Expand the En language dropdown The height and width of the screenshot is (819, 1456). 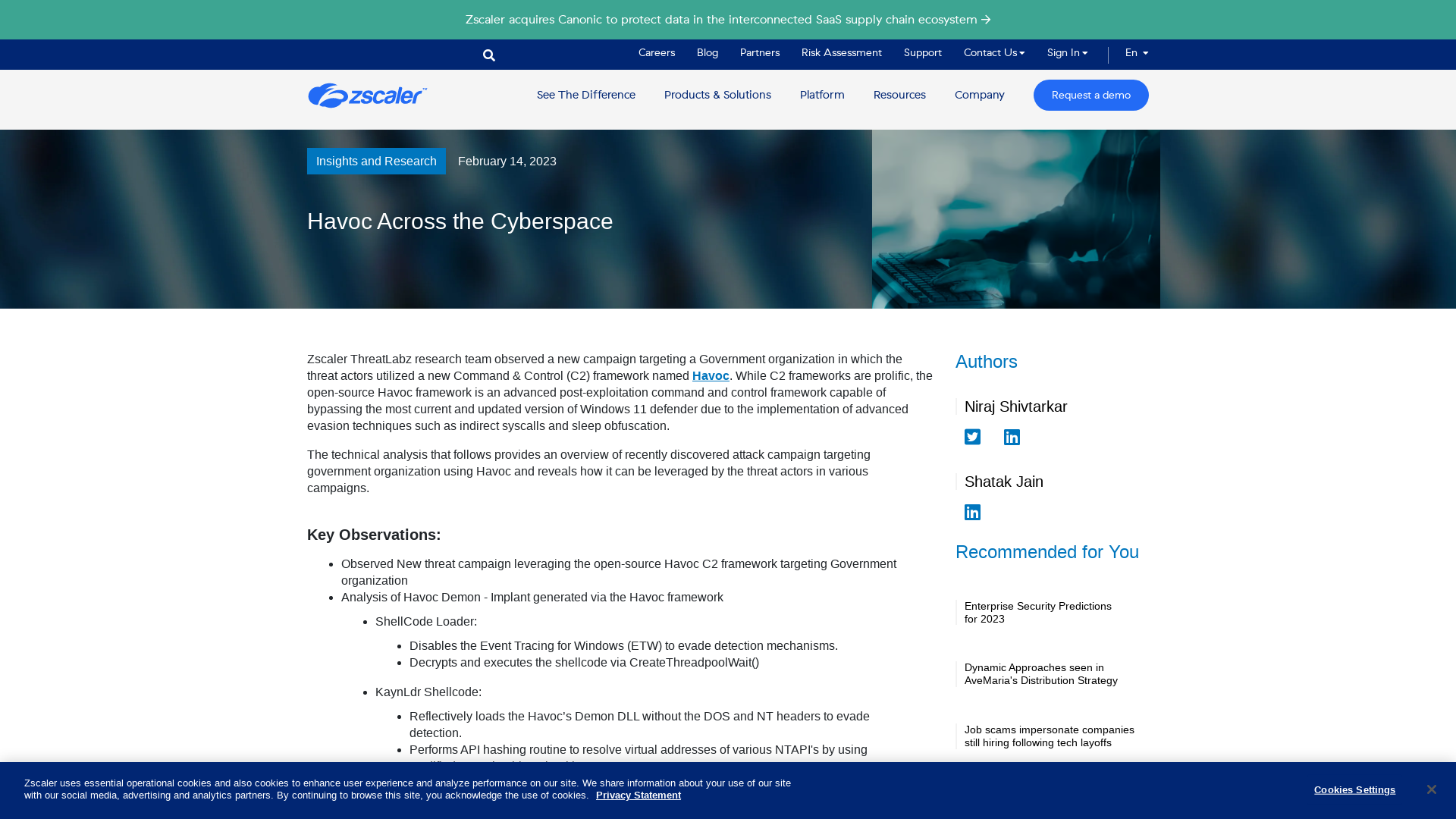point(1135,52)
